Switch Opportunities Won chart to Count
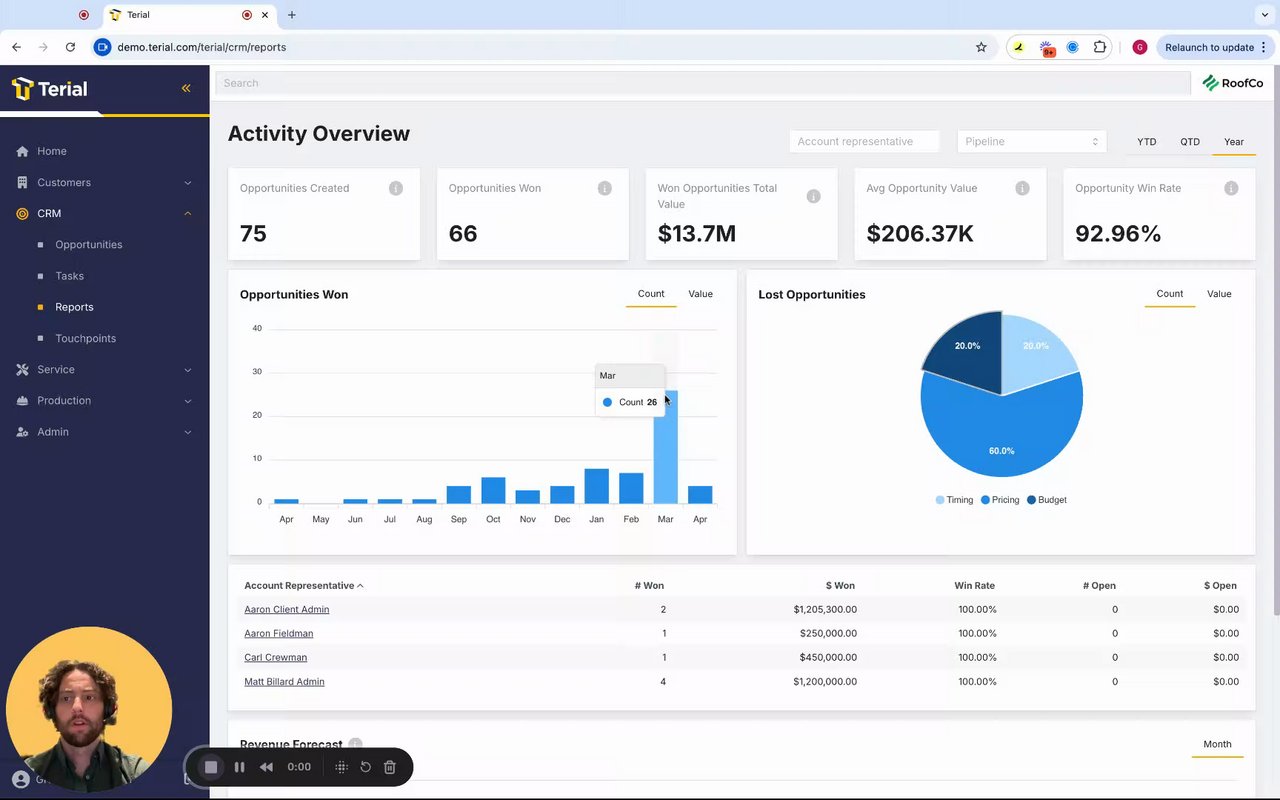Screen dimensions: 1280x800 (x=651, y=294)
